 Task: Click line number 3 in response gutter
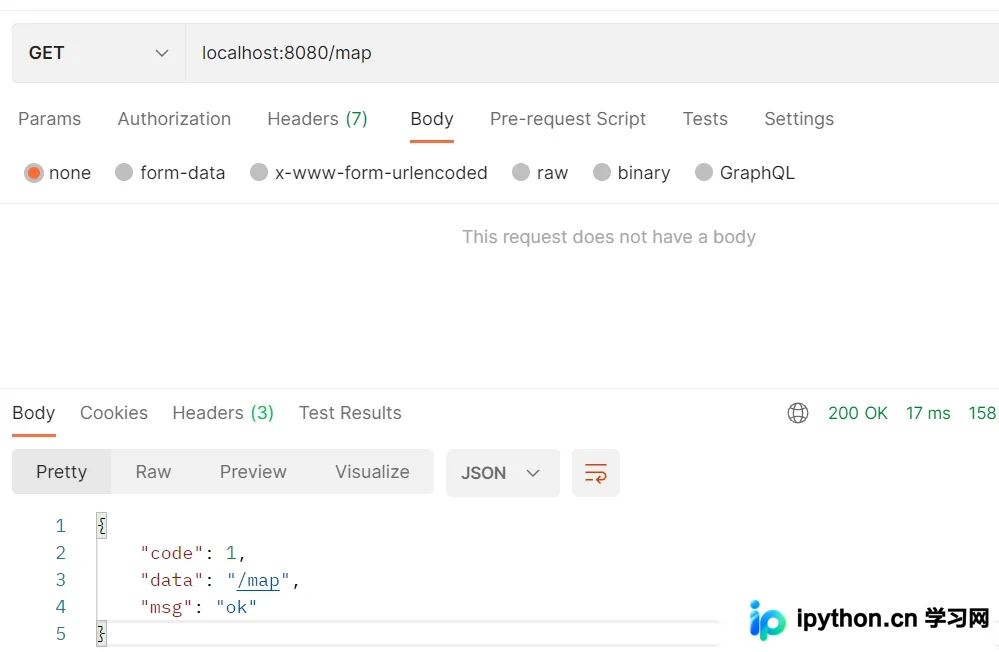coord(61,580)
